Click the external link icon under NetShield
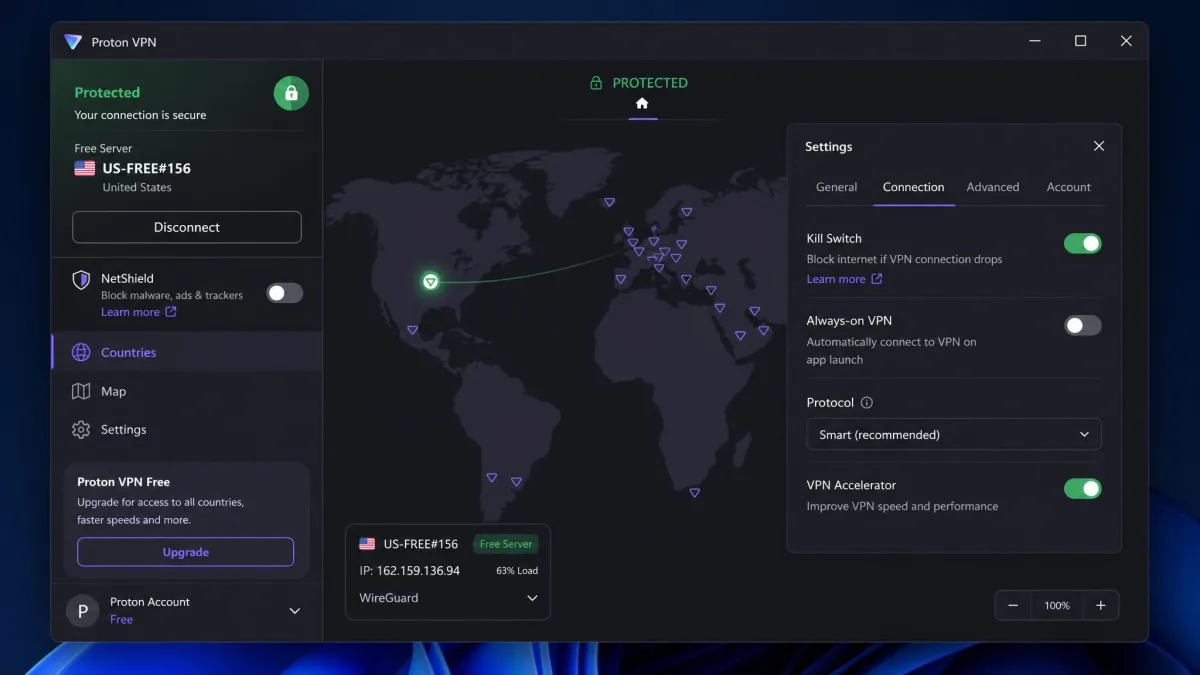The height and width of the screenshot is (675, 1200). [x=170, y=312]
